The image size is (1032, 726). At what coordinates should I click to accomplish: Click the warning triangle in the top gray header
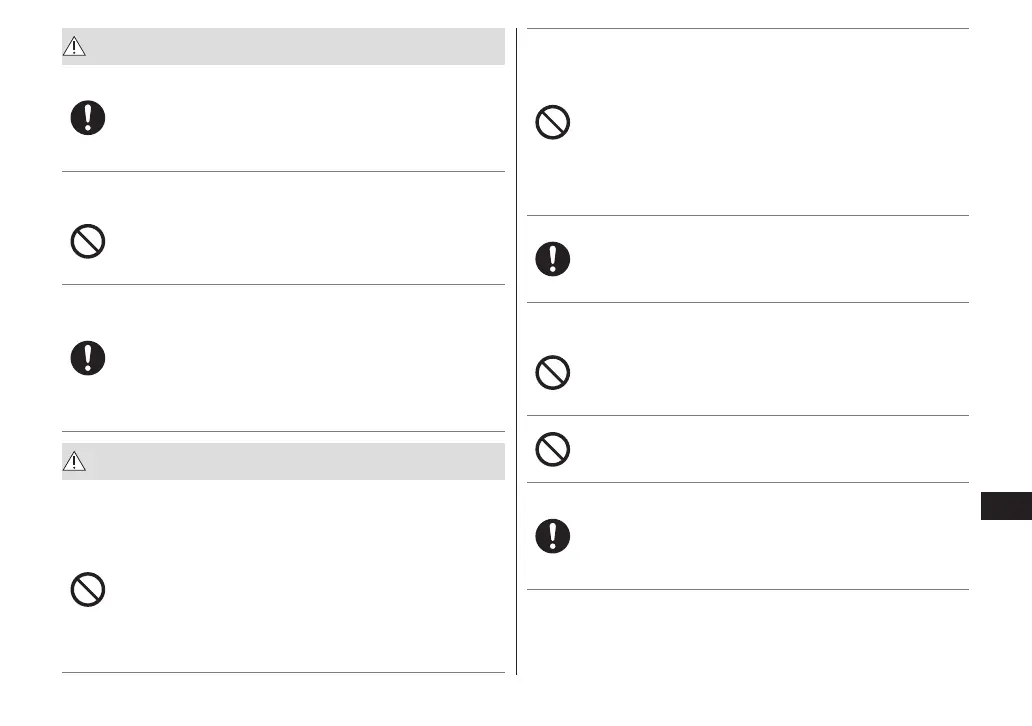(76, 47)
